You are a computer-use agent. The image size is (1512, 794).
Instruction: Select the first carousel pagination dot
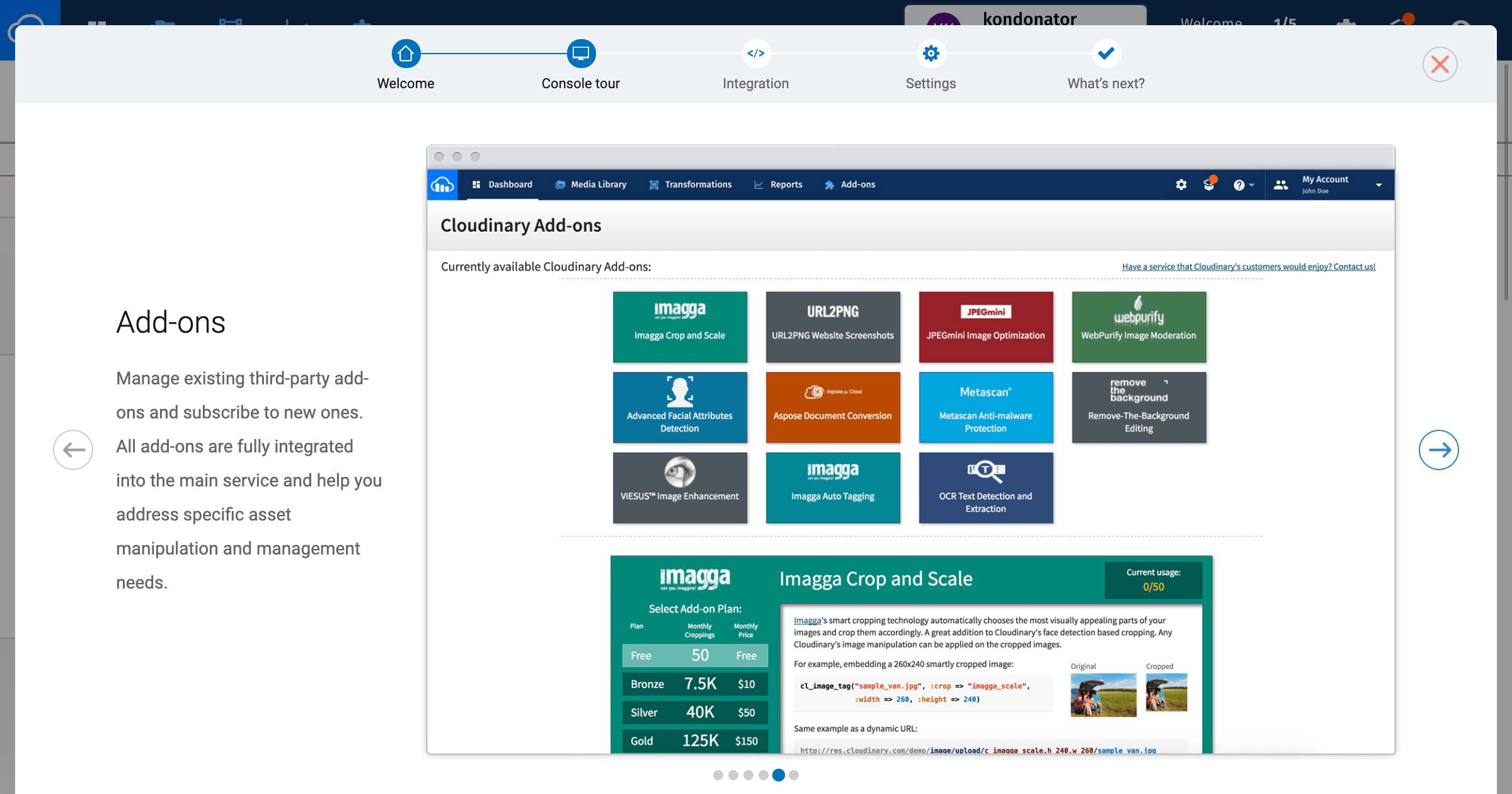click(718, 775)
